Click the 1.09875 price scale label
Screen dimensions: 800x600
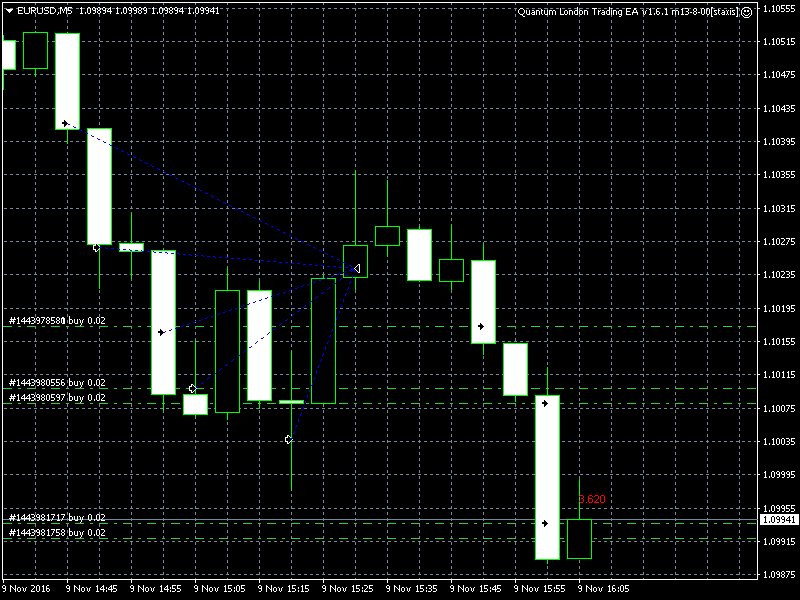pyautogui.click(x=779, y=574)
